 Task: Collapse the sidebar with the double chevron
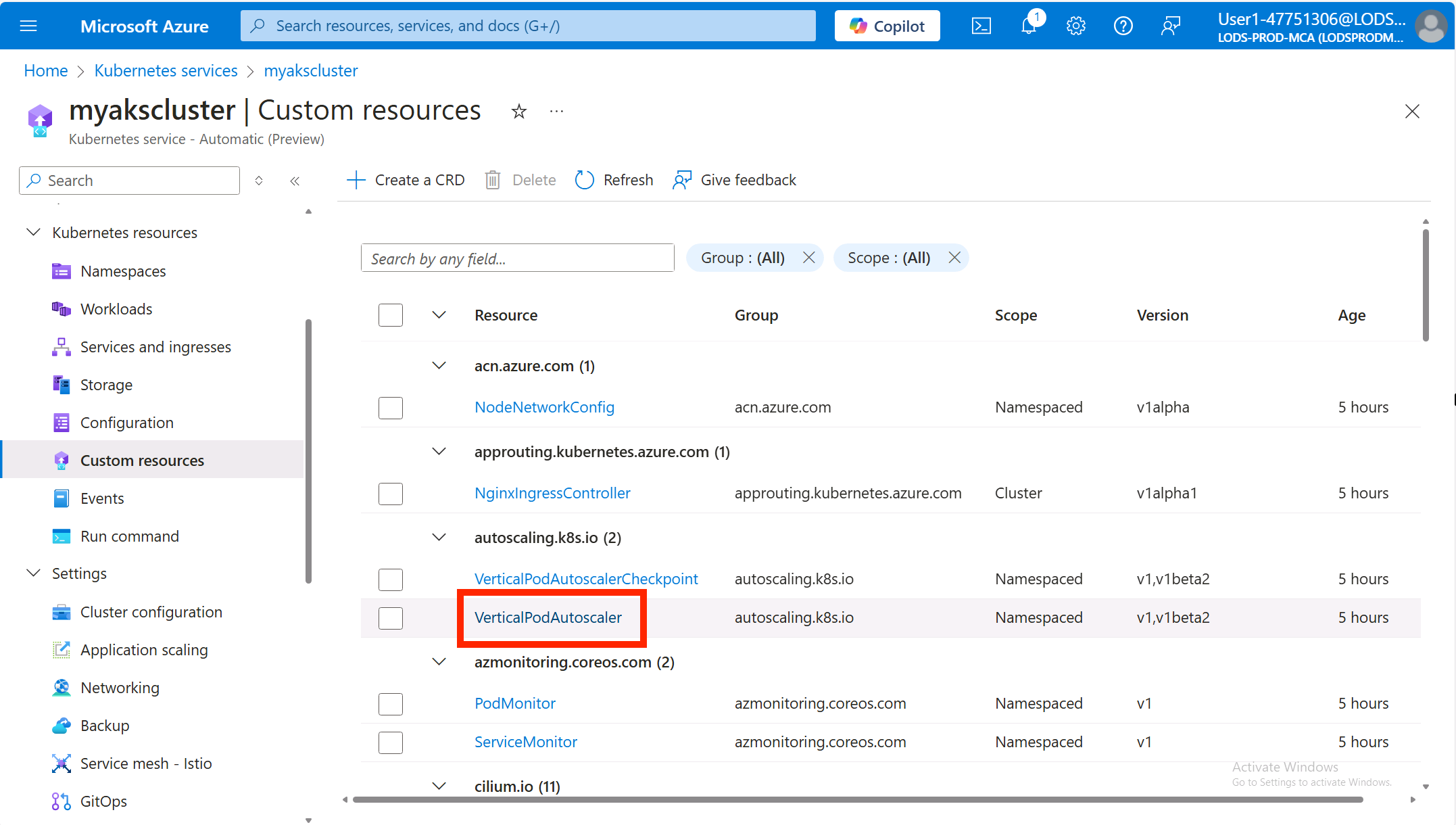(295, 181)
